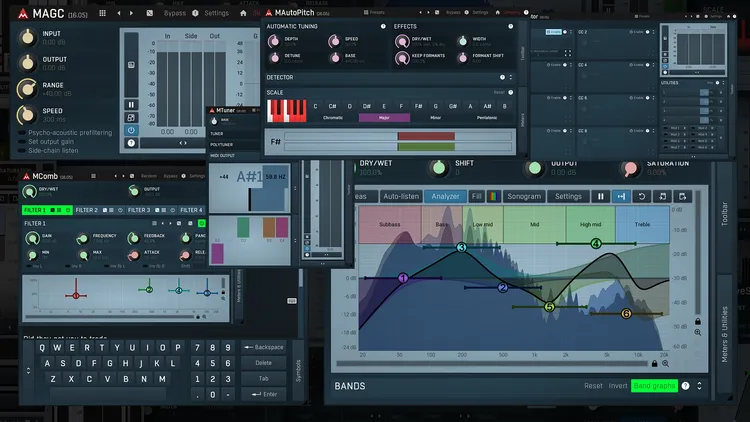Click the MAGC meter dice icon
The width and height of the screenshot is (750, 422).
coord(131,118)
